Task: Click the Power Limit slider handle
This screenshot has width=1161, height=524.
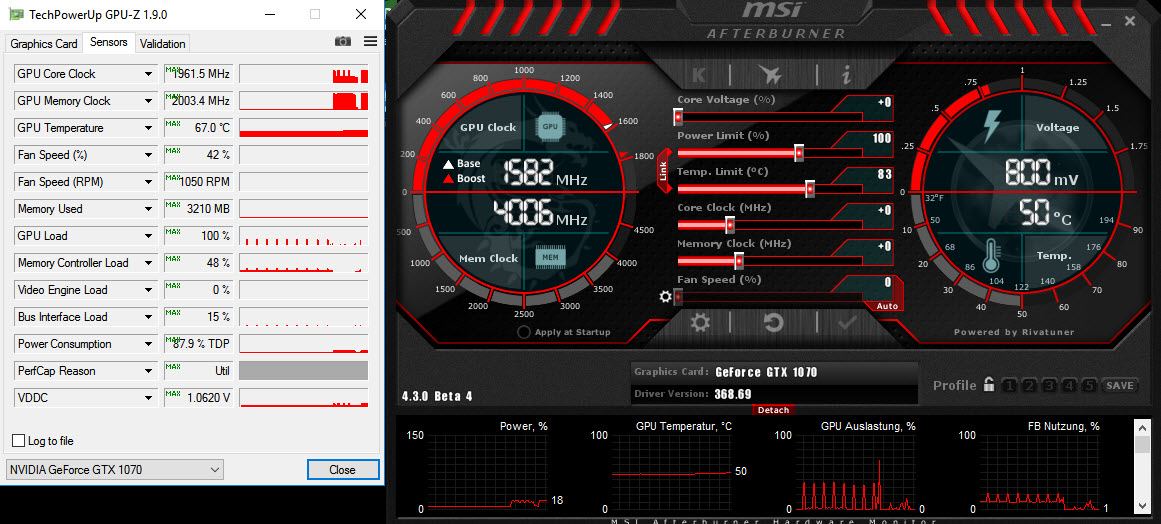Action: (799, 153)
